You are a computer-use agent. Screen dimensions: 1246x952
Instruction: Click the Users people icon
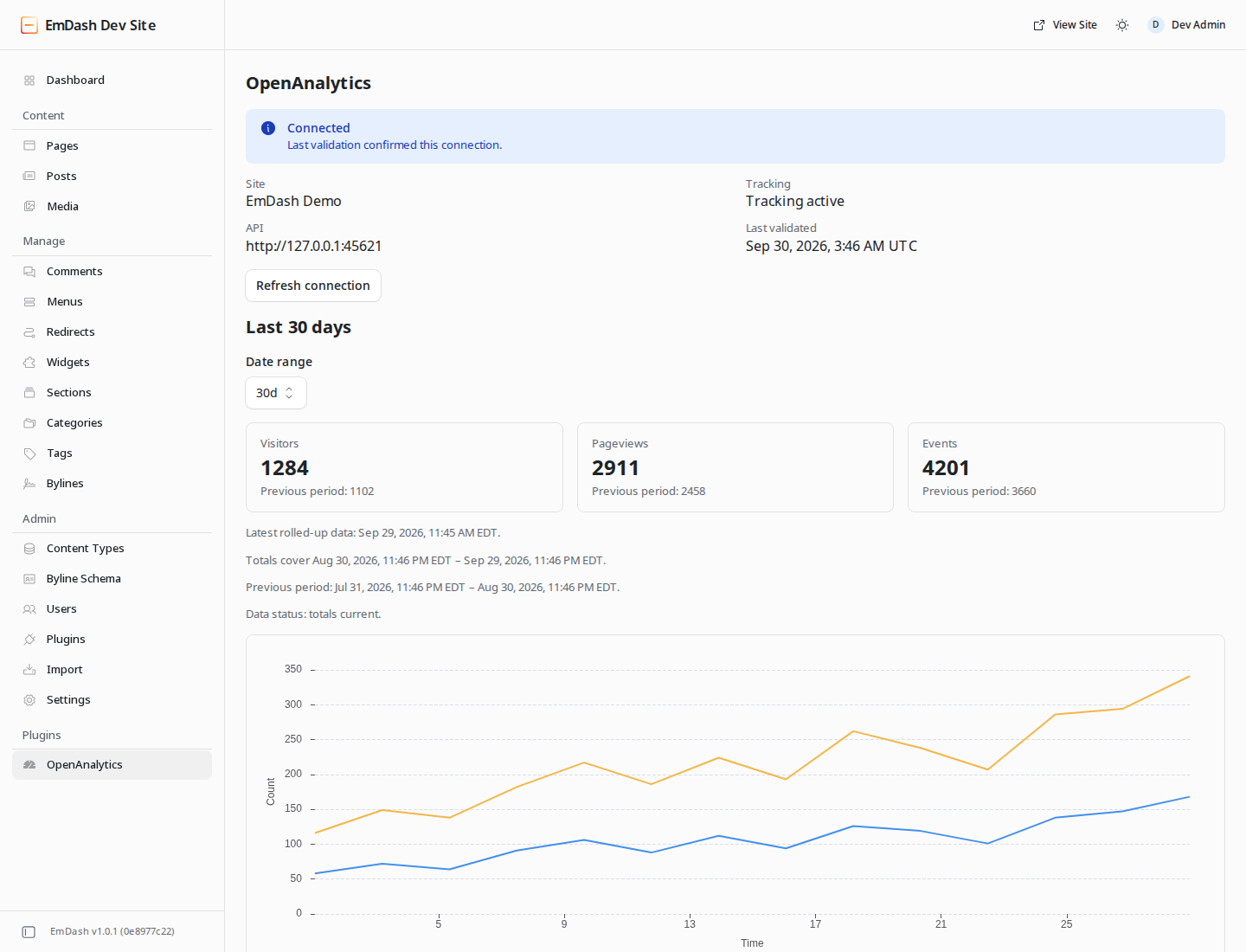pos(29,608)
